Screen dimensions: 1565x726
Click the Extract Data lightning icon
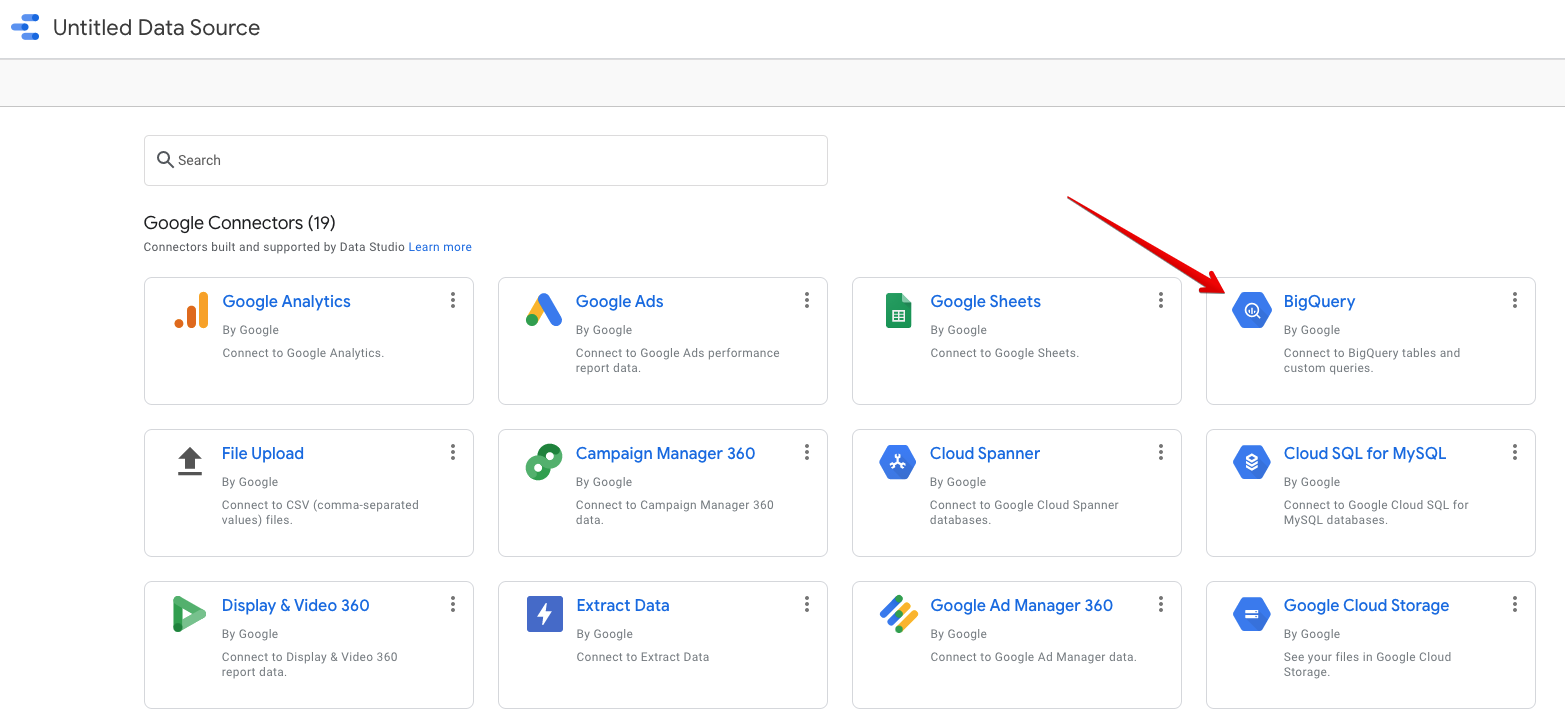point(545,614)
